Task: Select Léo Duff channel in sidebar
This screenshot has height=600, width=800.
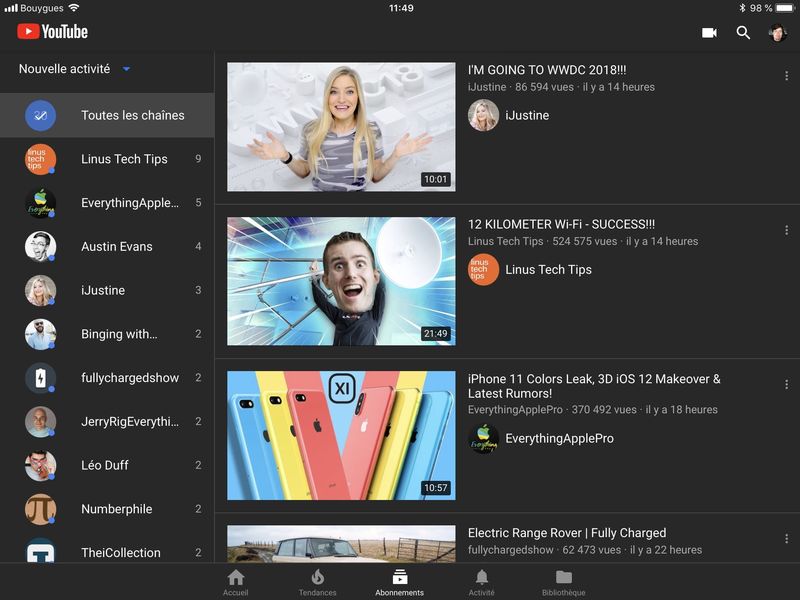Action: pyautogui.click(x=107, y=466)
